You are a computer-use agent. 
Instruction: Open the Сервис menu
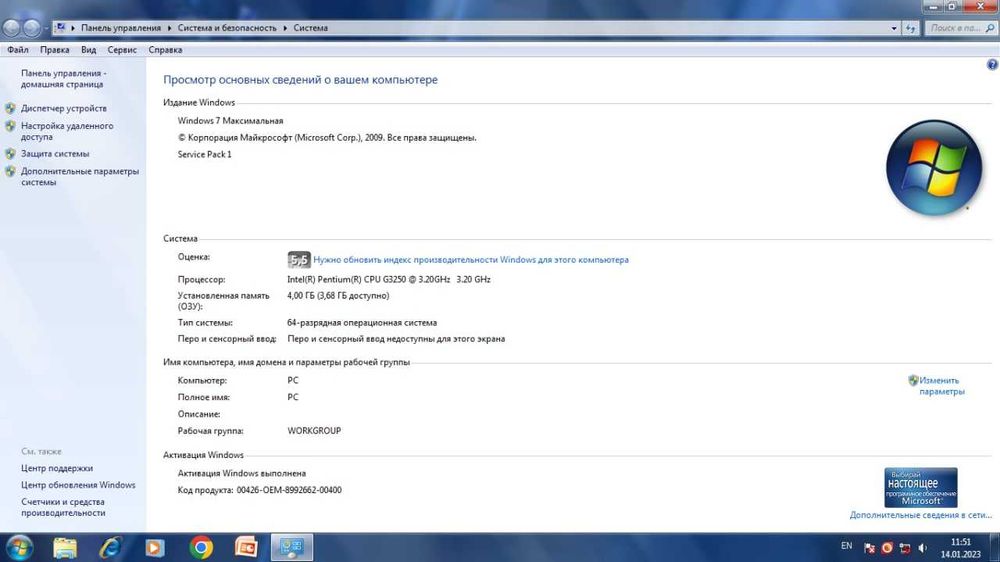[122, 50]
